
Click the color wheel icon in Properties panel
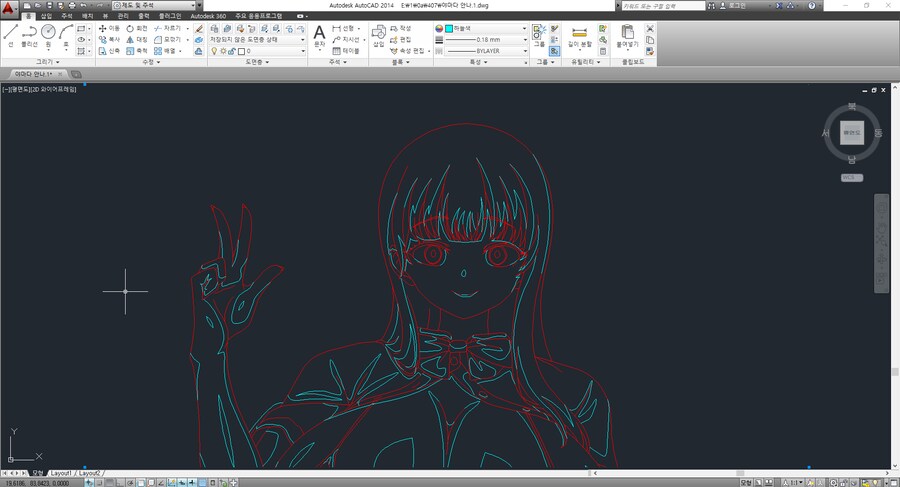(439, 28)
